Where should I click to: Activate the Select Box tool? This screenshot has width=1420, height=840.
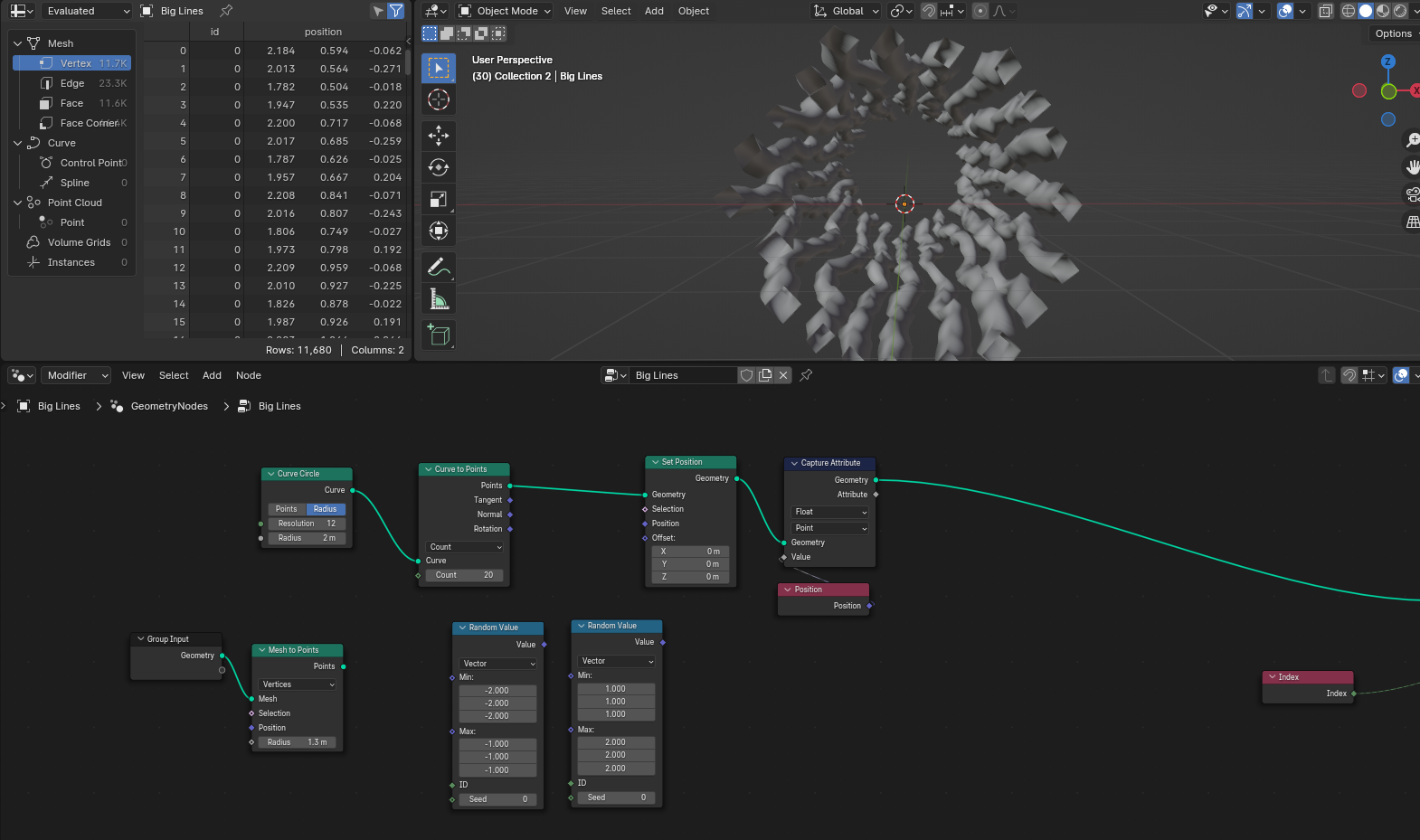(439, 69)
